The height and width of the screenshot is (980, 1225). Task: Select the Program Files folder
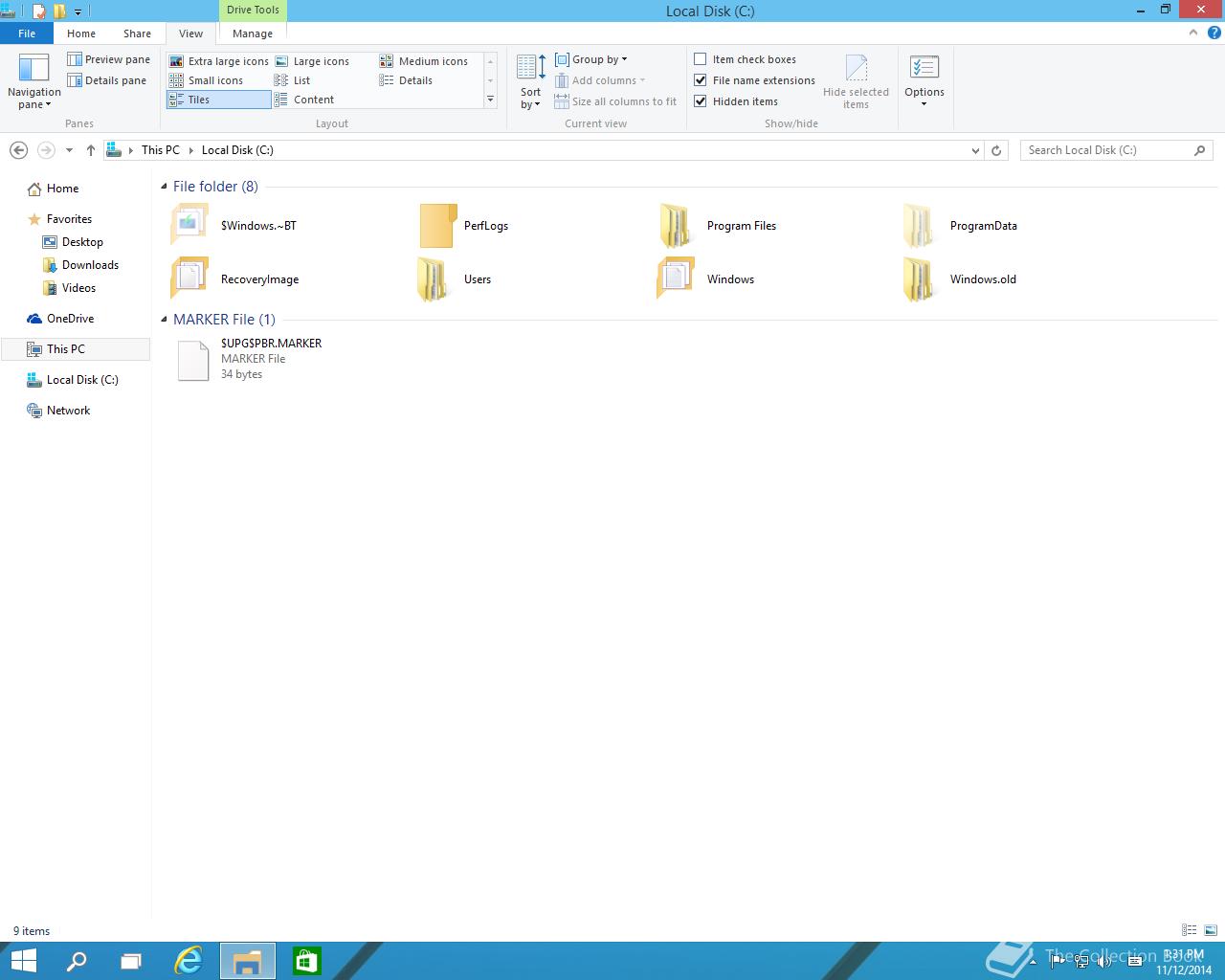tap(741, 226)
